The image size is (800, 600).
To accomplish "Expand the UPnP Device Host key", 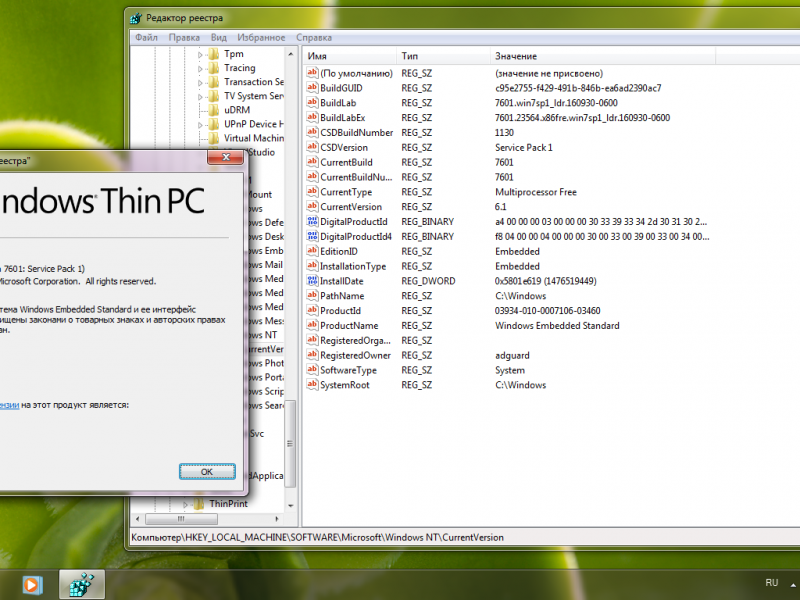I will pos(200,124).
